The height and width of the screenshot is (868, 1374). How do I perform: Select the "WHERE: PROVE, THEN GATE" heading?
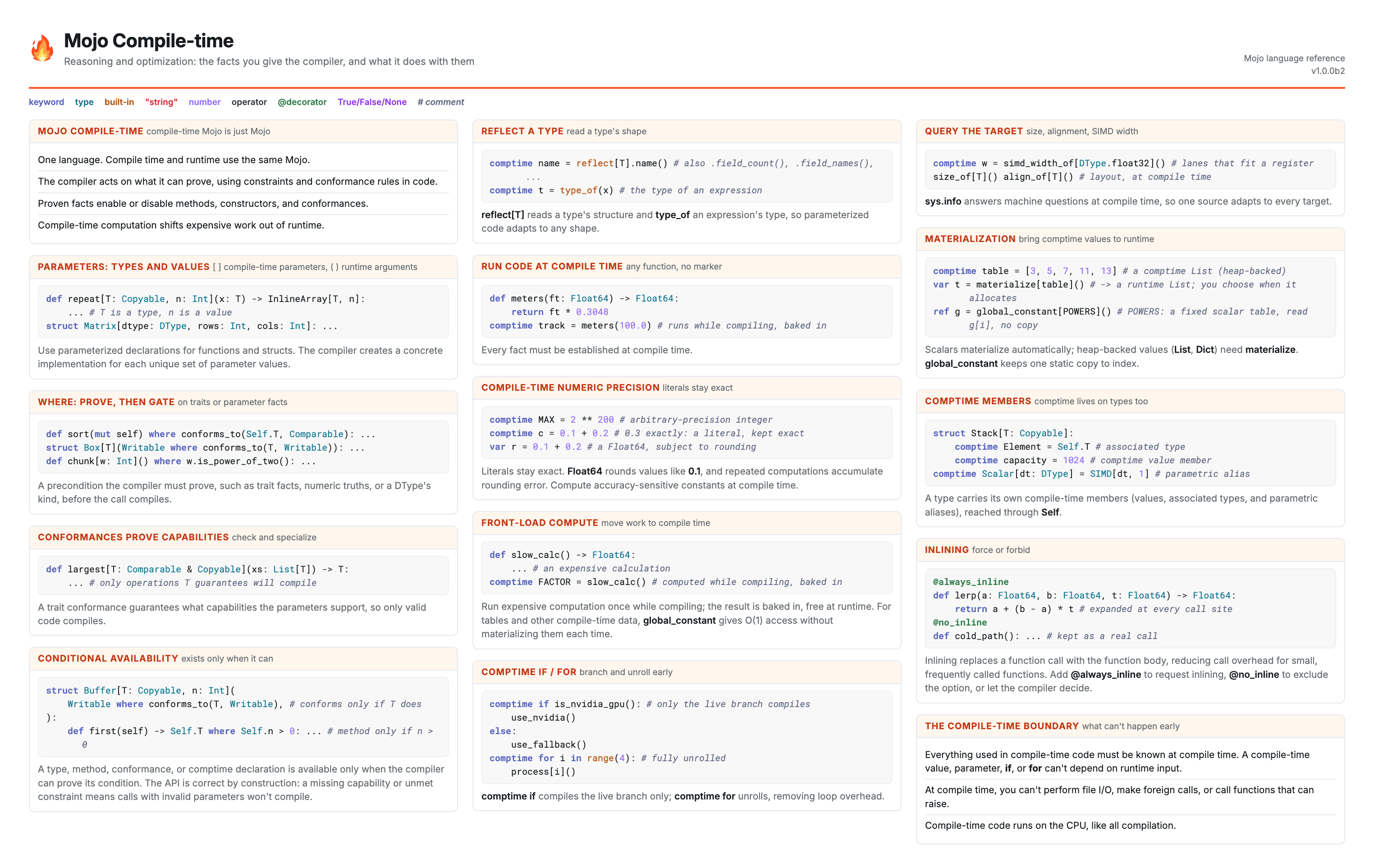pyautogui.click(x=106, y=402)
